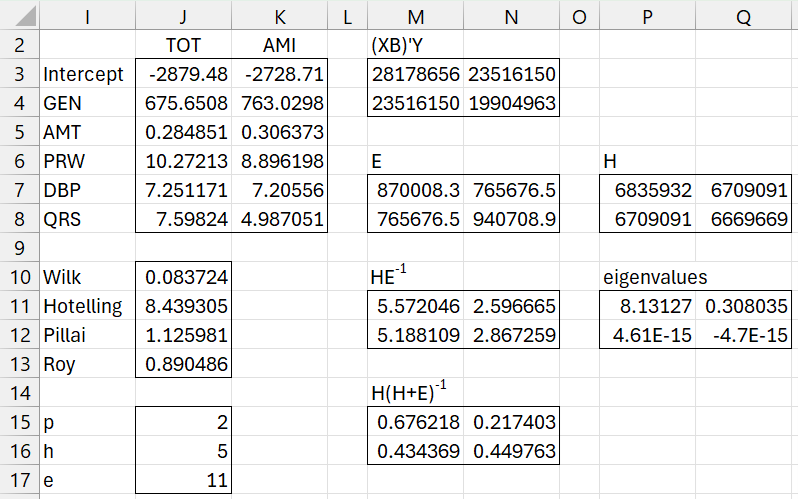Select row 9 header
Screen dimensions: 798x499
(20, 246)
